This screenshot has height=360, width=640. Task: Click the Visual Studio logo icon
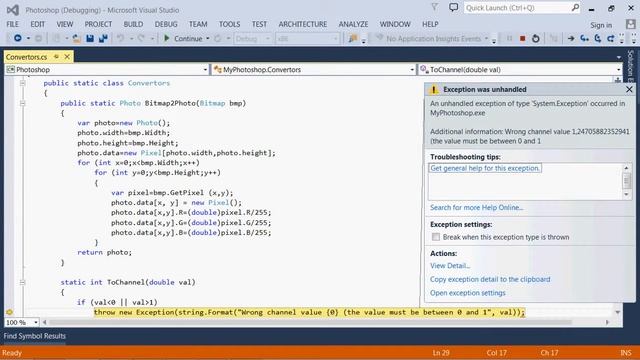pos(13,10)
